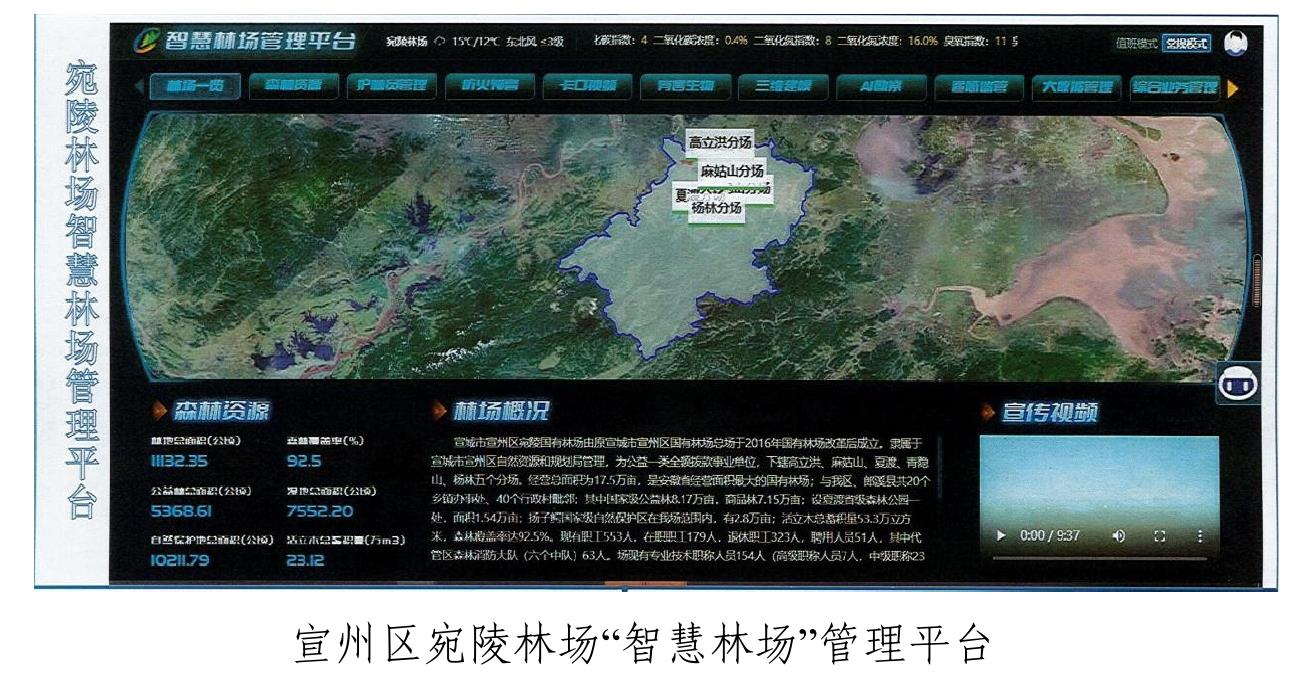Screen dimensions: 1295x674
Task: Open the 综合业务管理 tab
Action: 1175,86
